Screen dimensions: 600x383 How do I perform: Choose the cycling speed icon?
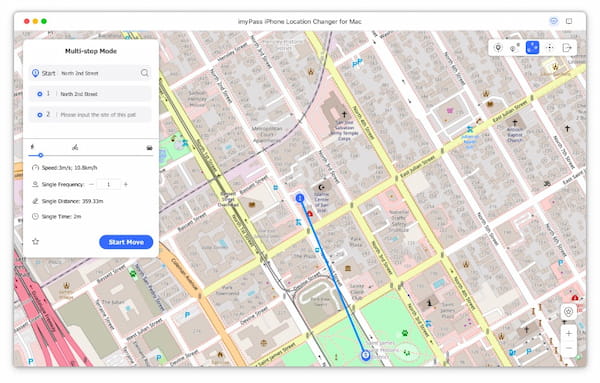75,147
